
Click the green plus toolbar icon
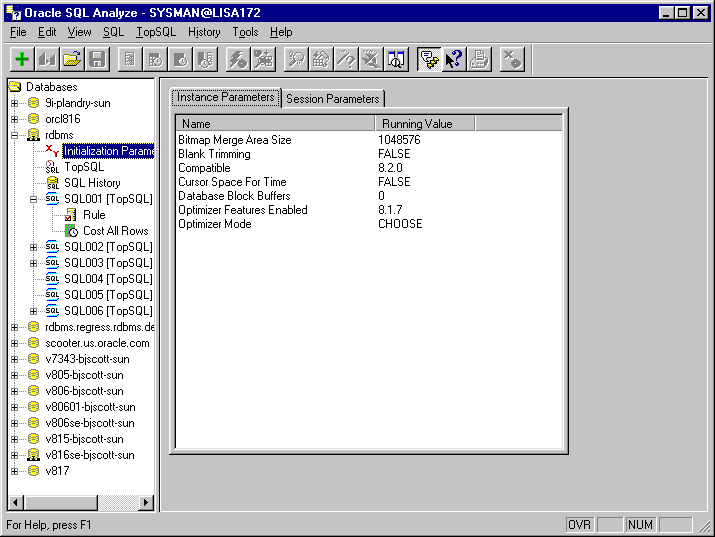tap(22, 60)
